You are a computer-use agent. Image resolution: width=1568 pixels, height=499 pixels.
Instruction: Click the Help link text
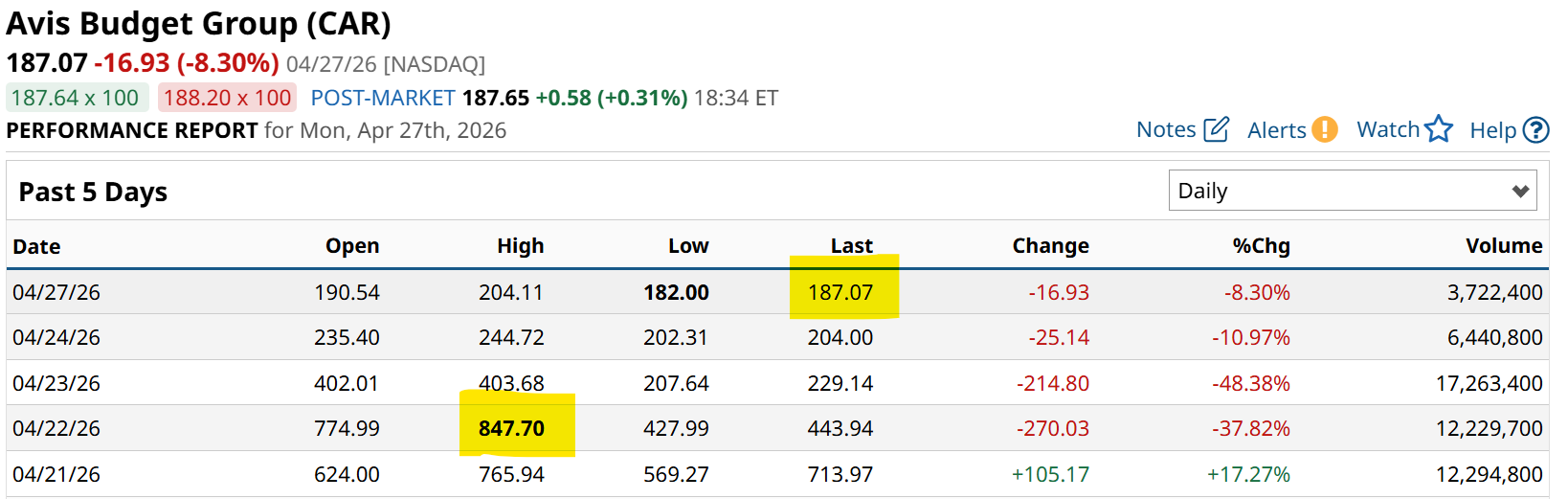pos(1493,130)
